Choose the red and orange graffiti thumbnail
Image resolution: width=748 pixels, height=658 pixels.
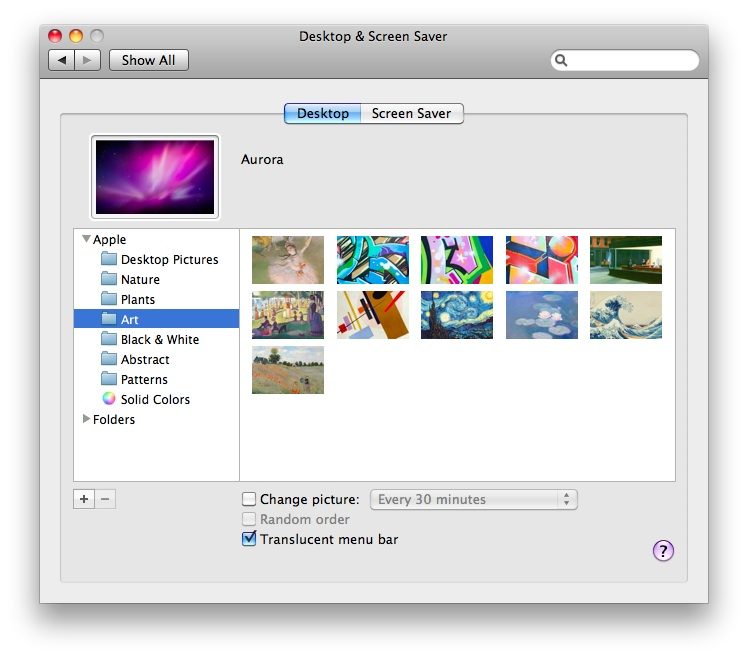pos(541,260)
